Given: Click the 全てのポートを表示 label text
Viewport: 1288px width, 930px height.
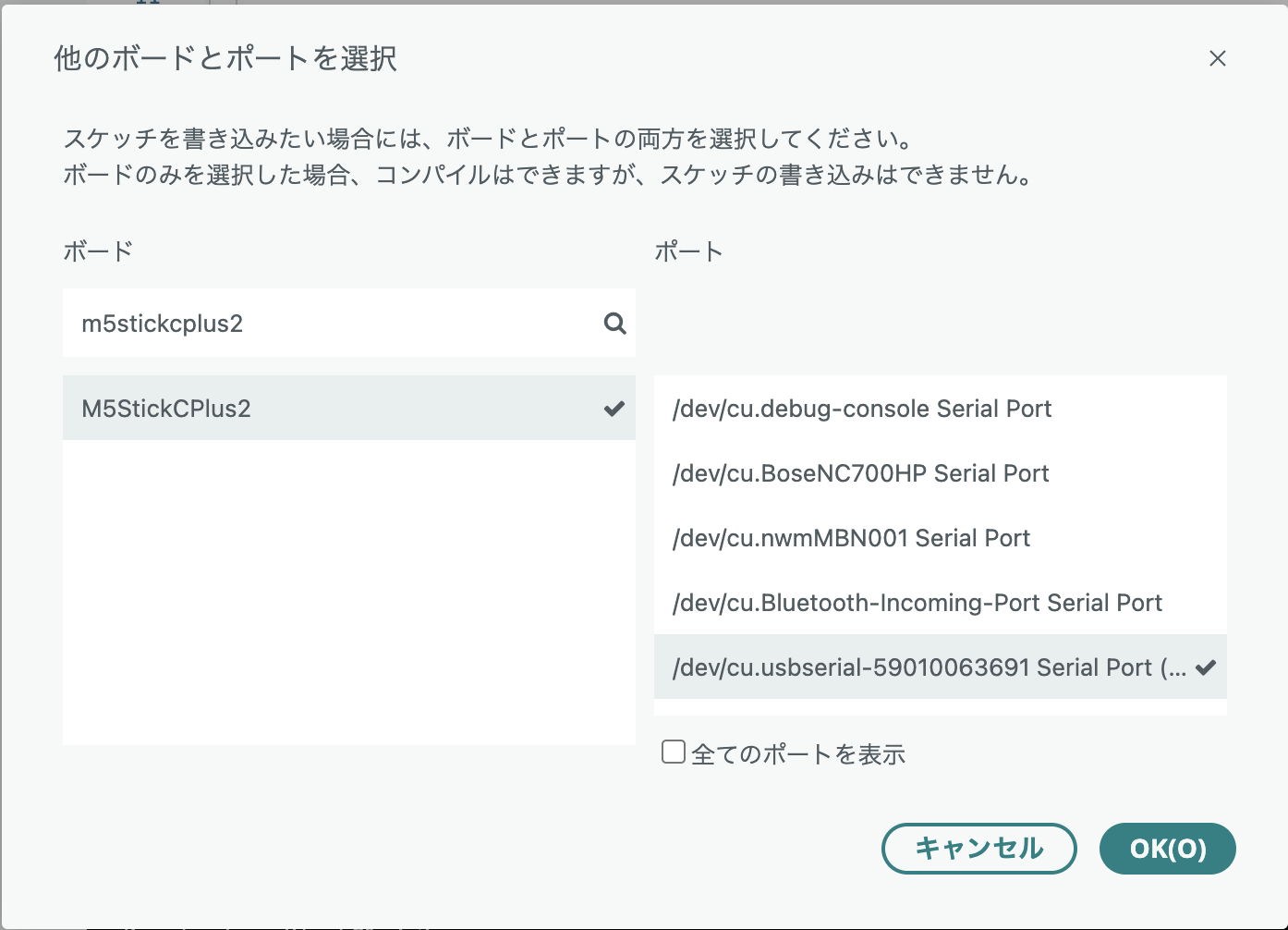Looking at the screenshot, I should coord(798,753).
